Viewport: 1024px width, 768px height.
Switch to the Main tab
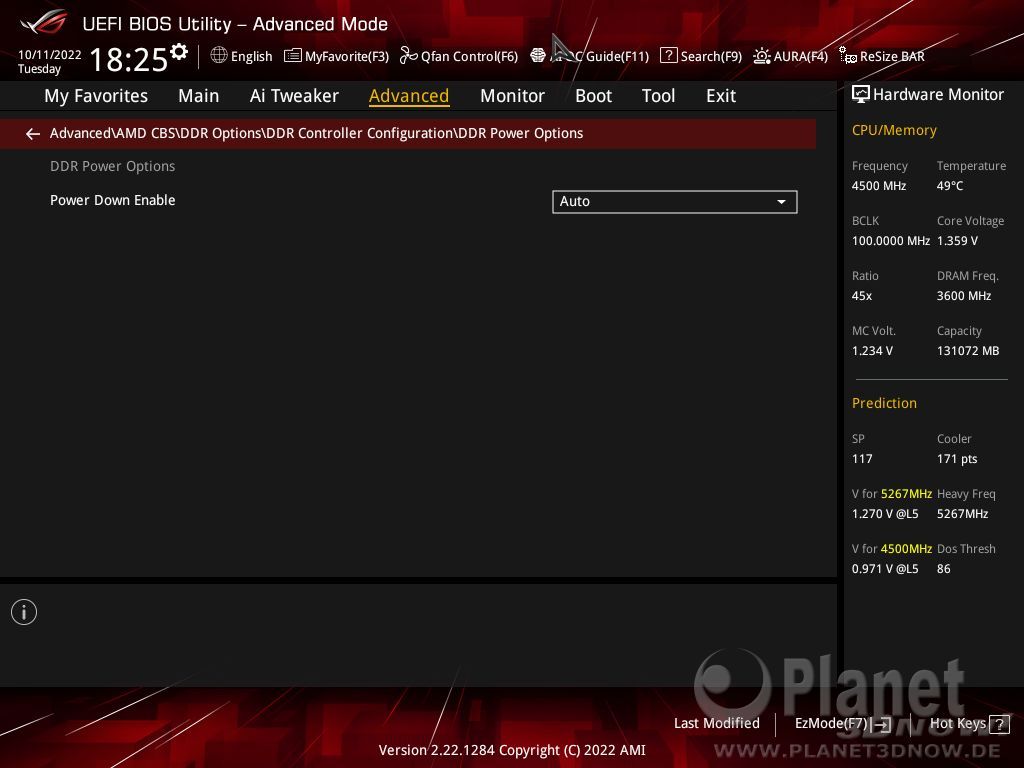199,96
